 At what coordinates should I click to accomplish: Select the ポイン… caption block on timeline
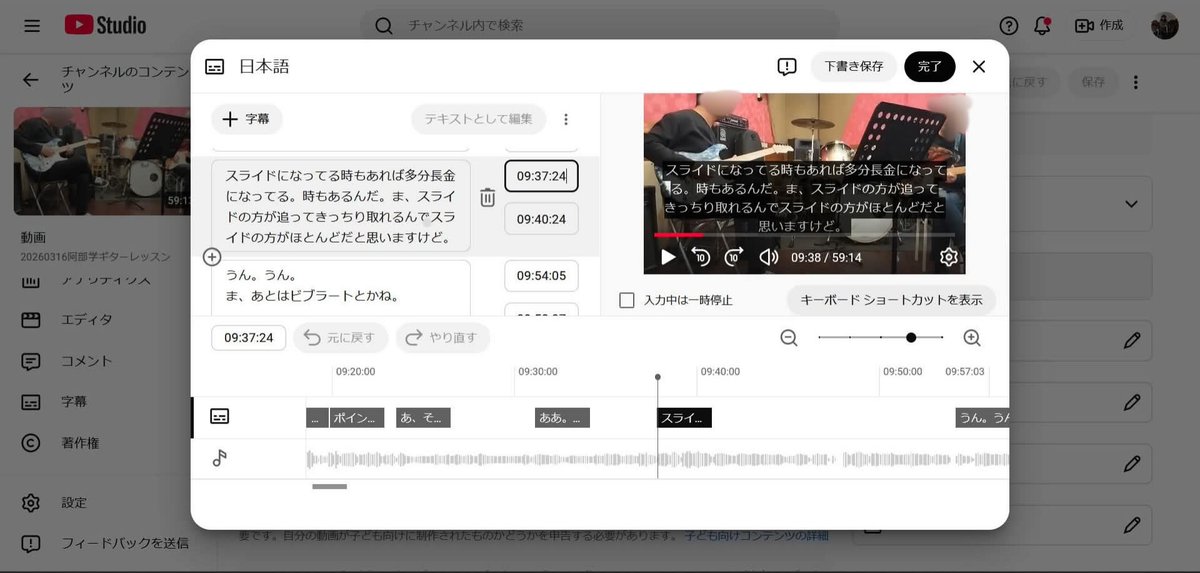tap(357, 418)
